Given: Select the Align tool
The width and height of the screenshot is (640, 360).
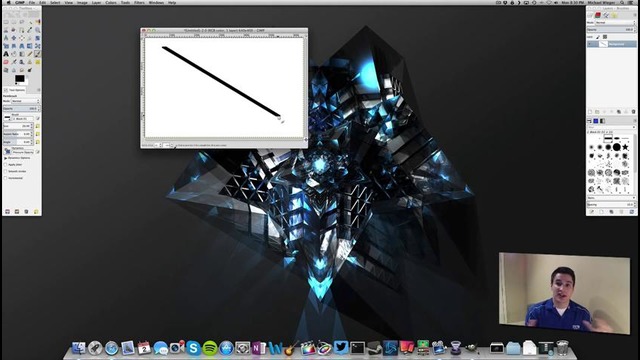Looking at the screenshot, I should [x=22, y=38].
